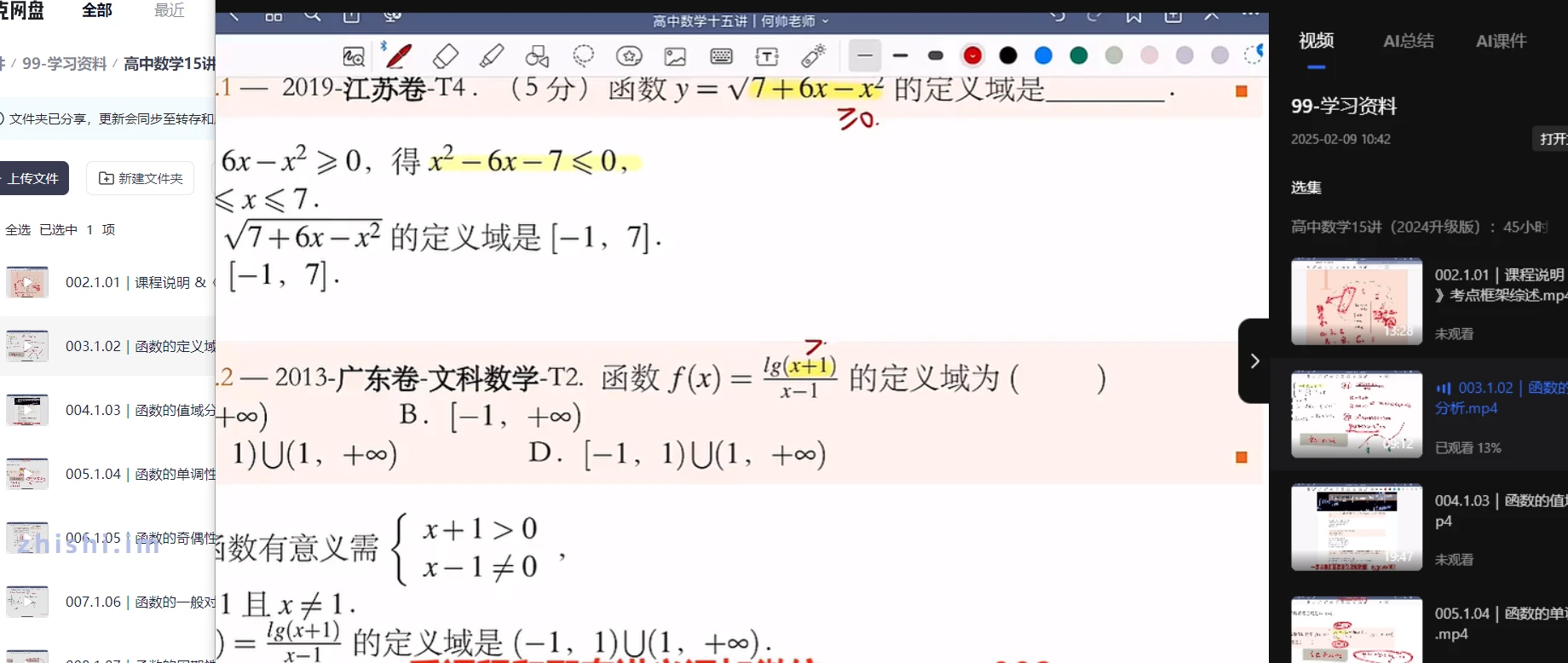Select the eraser tool in note toolbar
Screen dimensions: 1568x663
coord(446,56)
